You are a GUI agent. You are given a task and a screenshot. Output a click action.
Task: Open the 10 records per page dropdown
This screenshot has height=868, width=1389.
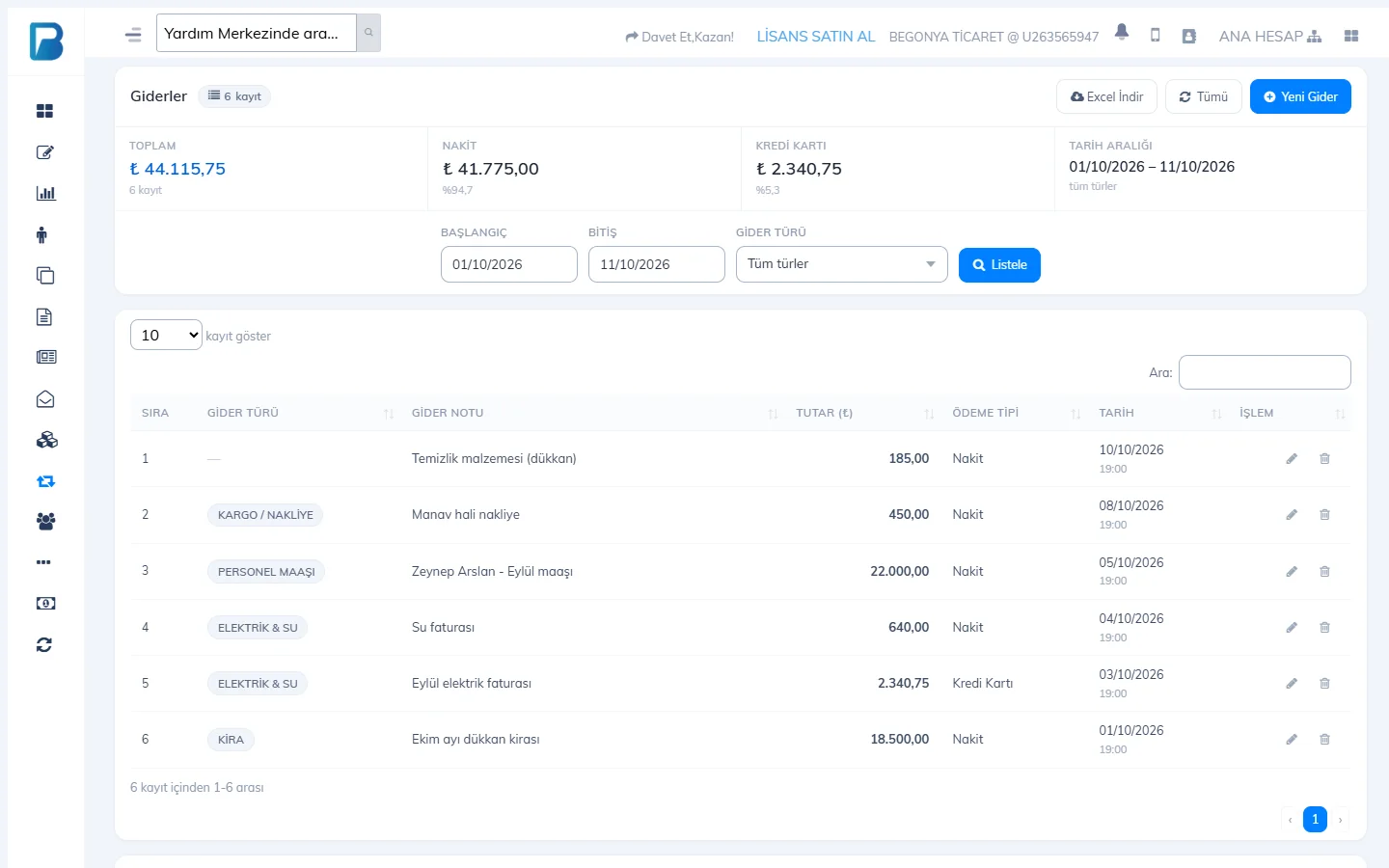[x=166, y=335]
